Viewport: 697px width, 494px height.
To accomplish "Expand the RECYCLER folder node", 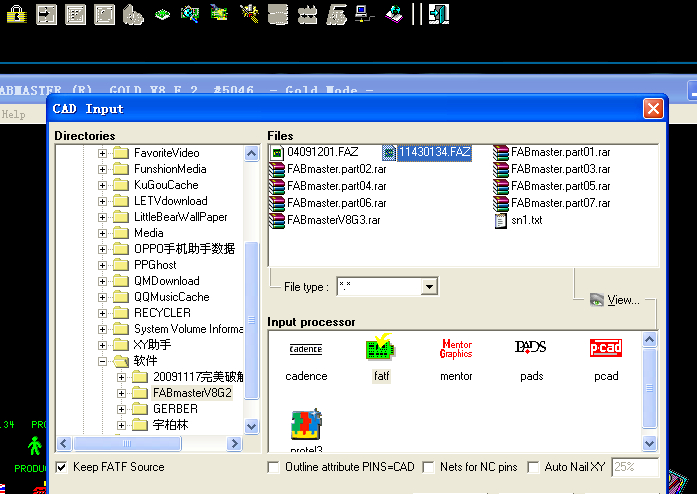I will (102, 313).
